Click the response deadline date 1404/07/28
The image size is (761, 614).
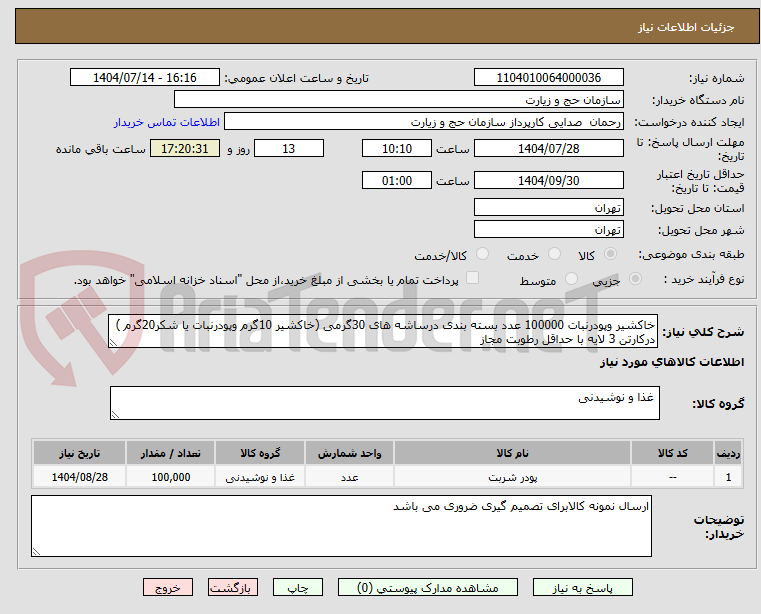pyautogui.click(x=548, y=148)
